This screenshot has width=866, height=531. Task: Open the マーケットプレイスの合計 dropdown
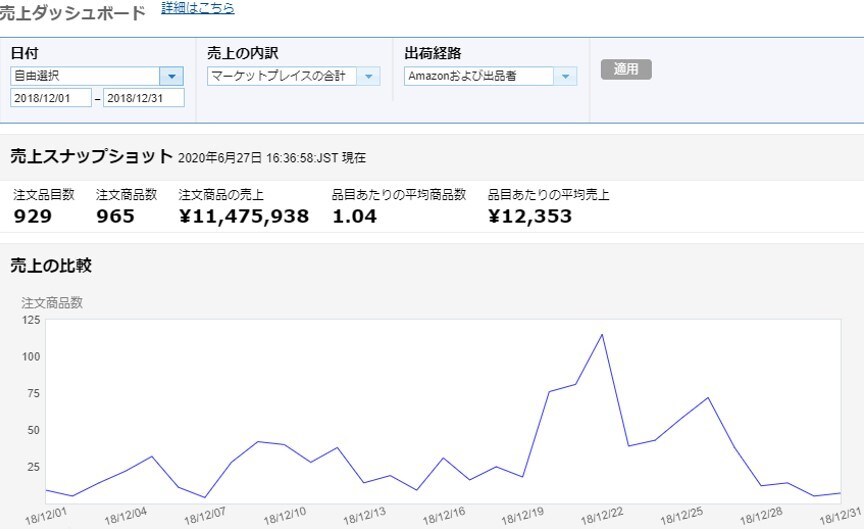point(293,76)
